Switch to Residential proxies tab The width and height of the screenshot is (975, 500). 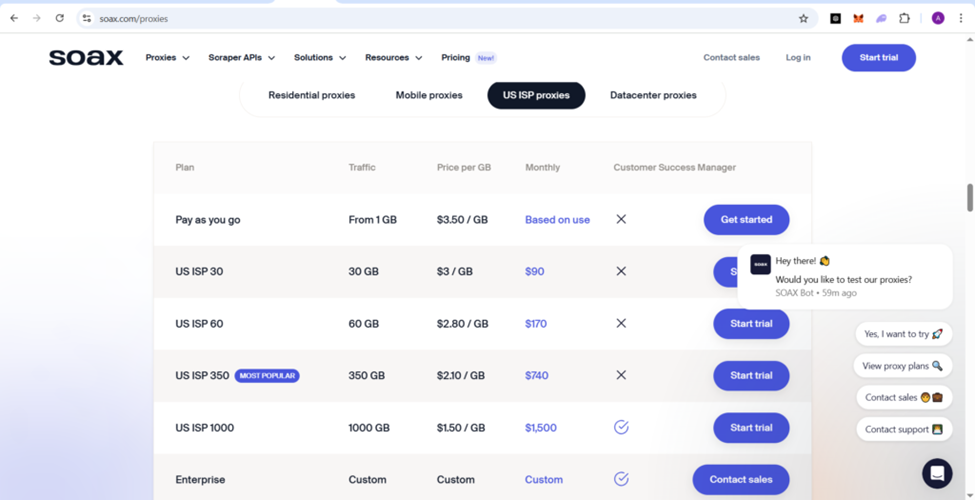point(311,95)
